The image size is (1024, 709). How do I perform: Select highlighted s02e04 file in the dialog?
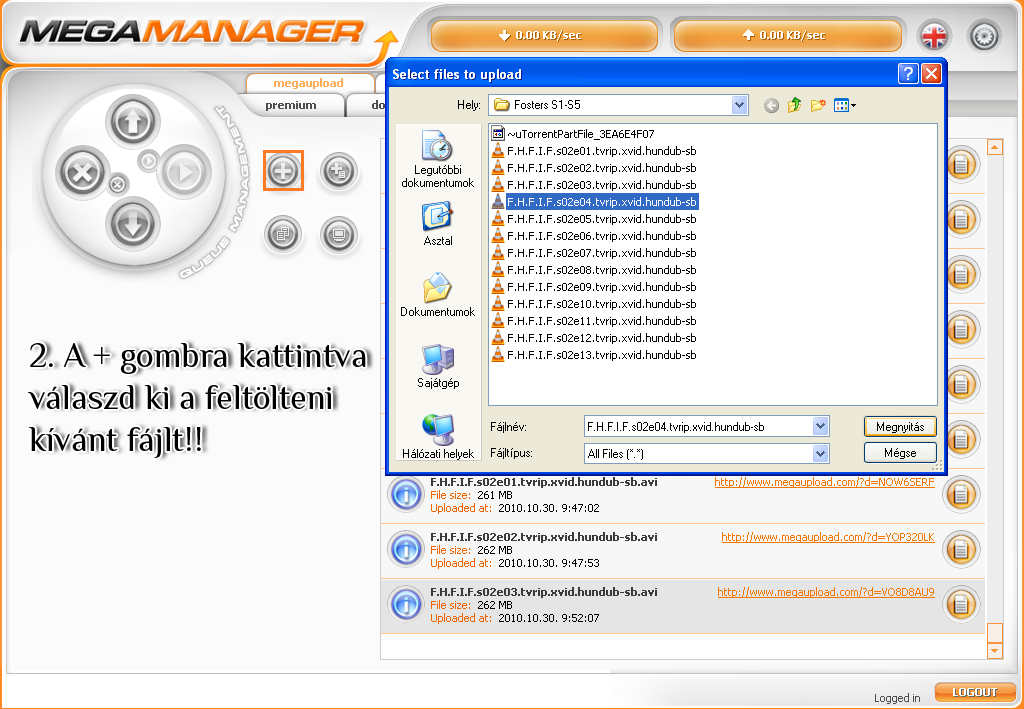click(x=594, y=202)
